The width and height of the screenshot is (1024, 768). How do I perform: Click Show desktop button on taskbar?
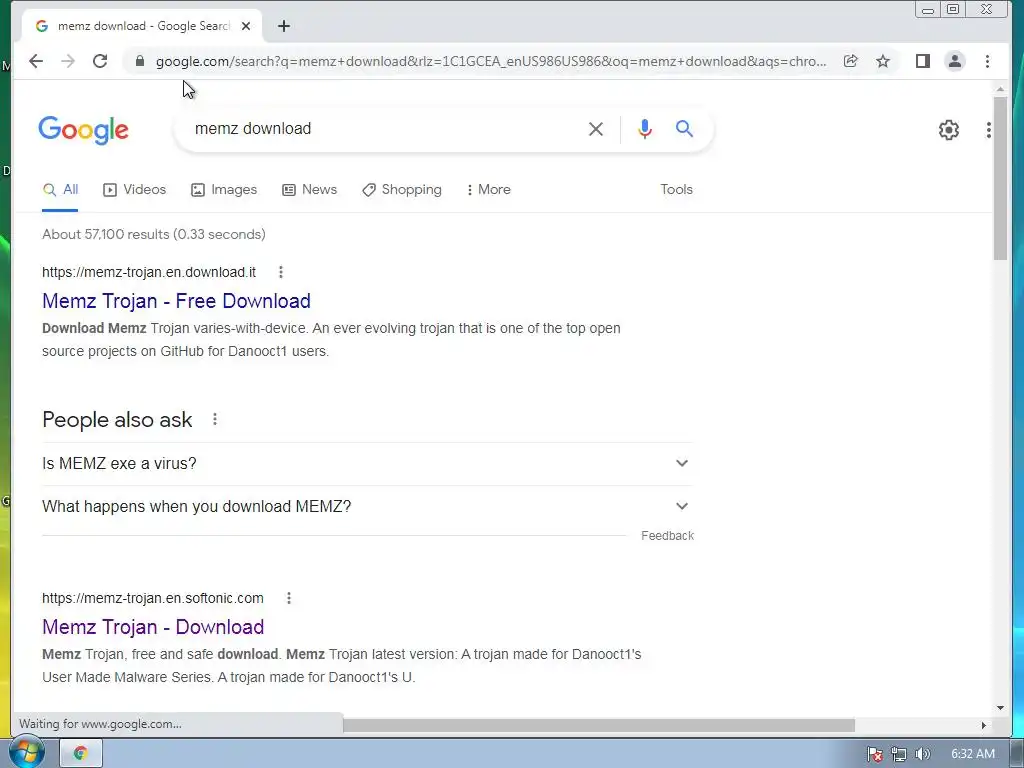(1017, 754)
